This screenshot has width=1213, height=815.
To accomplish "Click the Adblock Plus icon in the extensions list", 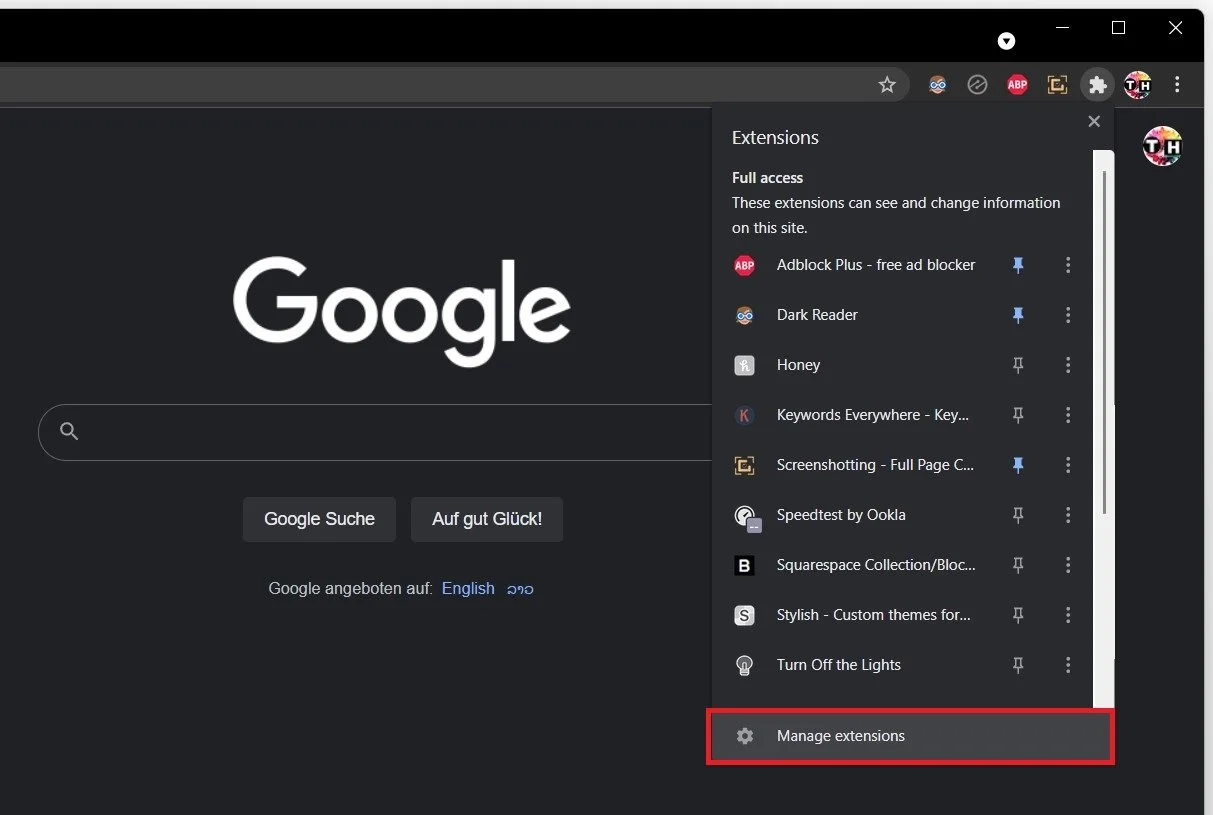I will tap(744, 265).
